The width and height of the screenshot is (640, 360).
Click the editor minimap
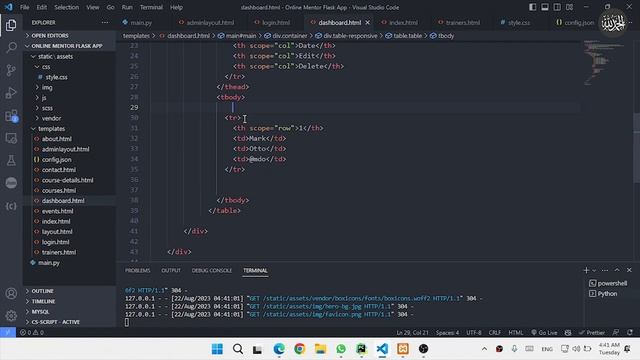tap(606, 63)
